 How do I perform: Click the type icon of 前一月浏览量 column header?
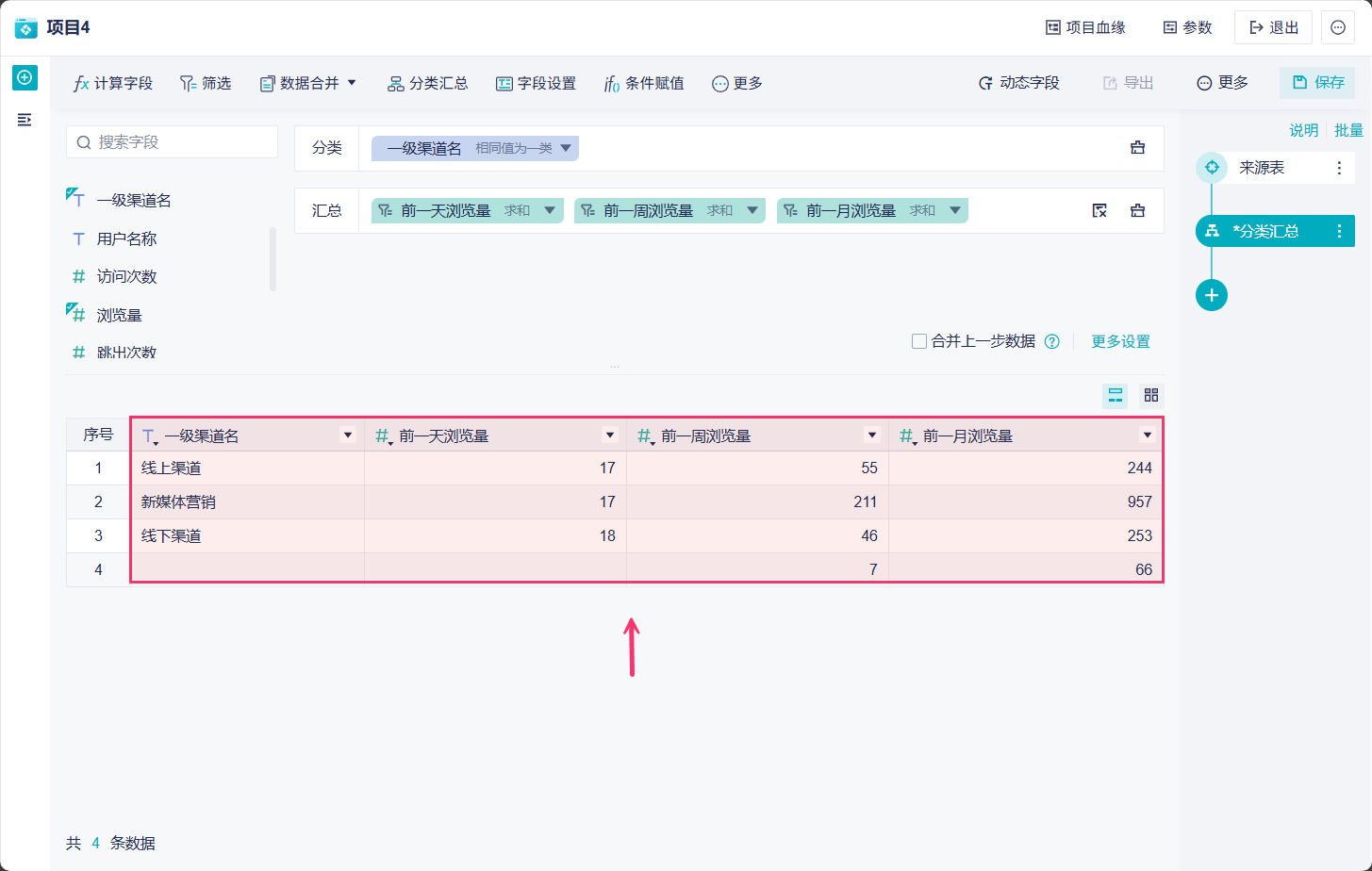(907, 435)
